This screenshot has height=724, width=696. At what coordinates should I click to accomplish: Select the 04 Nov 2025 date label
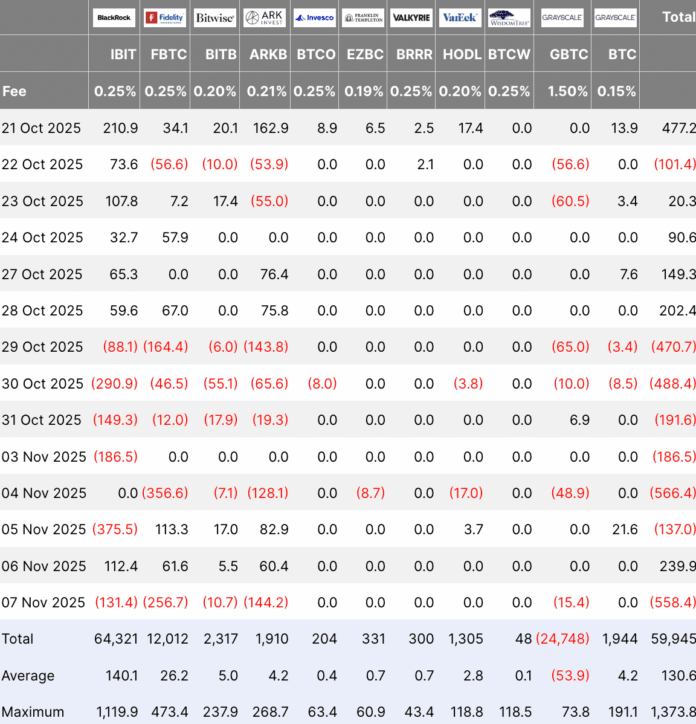tap(44, 493)
